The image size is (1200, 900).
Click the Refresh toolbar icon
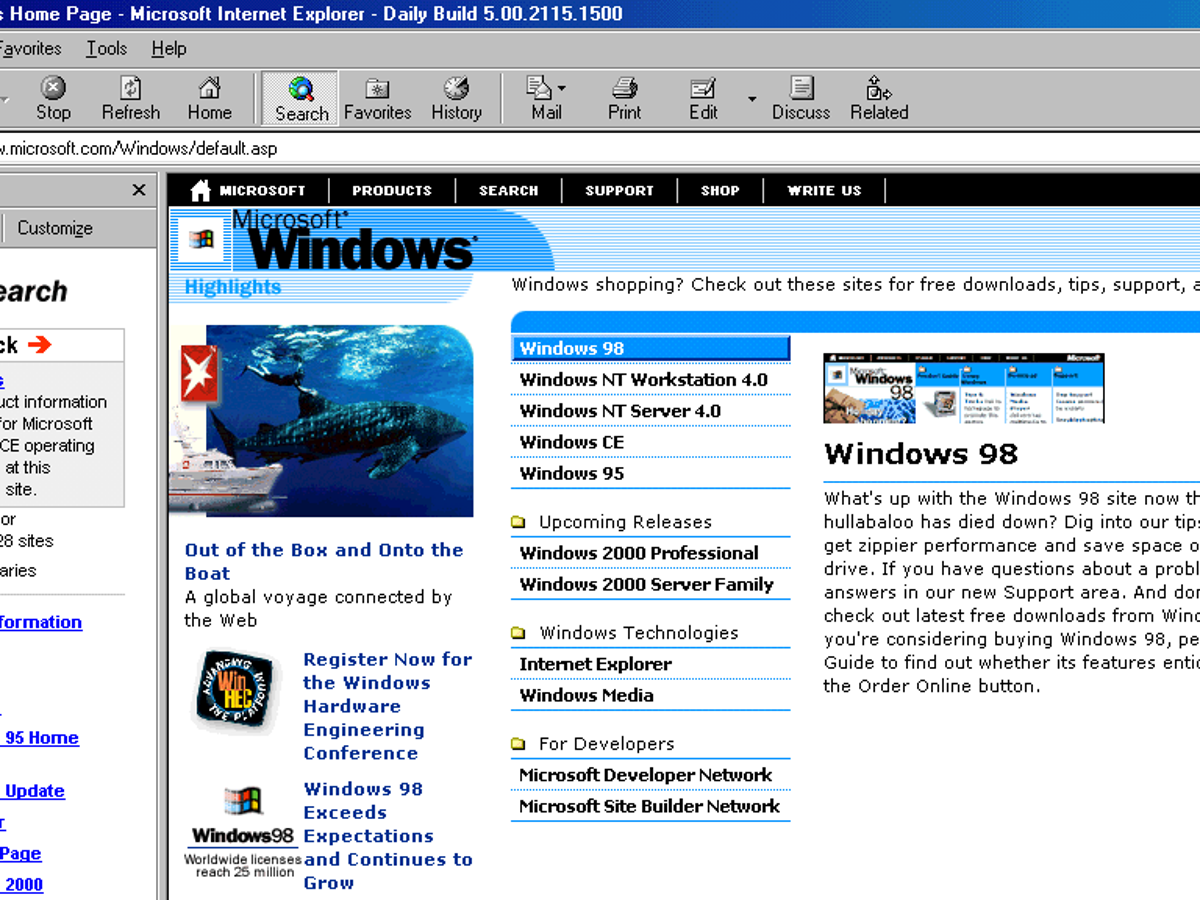pyautogui.click(x=131, y=89)
